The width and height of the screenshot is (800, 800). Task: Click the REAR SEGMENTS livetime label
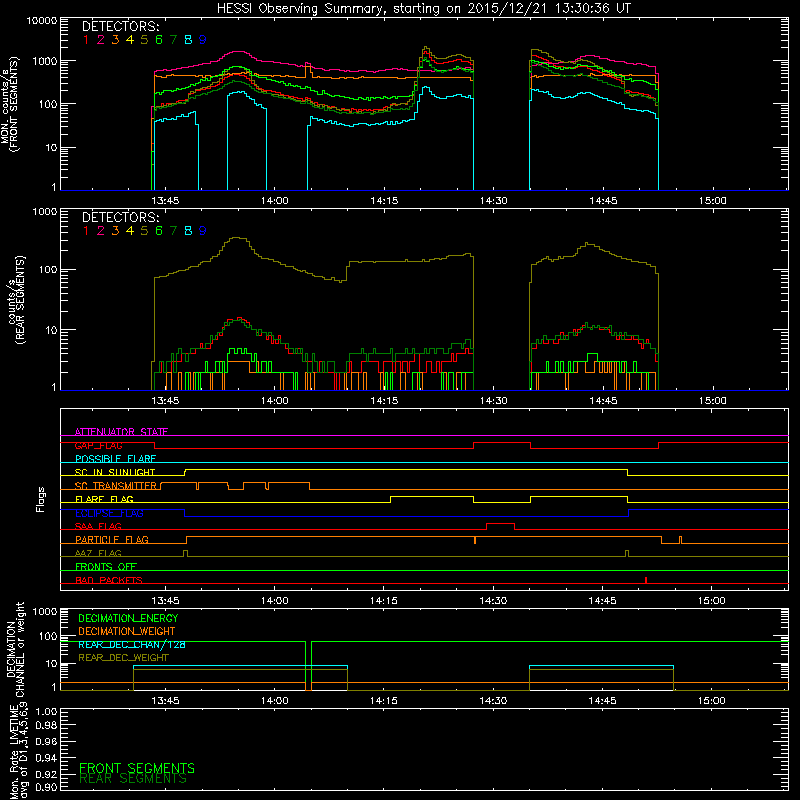pos(133,779)
